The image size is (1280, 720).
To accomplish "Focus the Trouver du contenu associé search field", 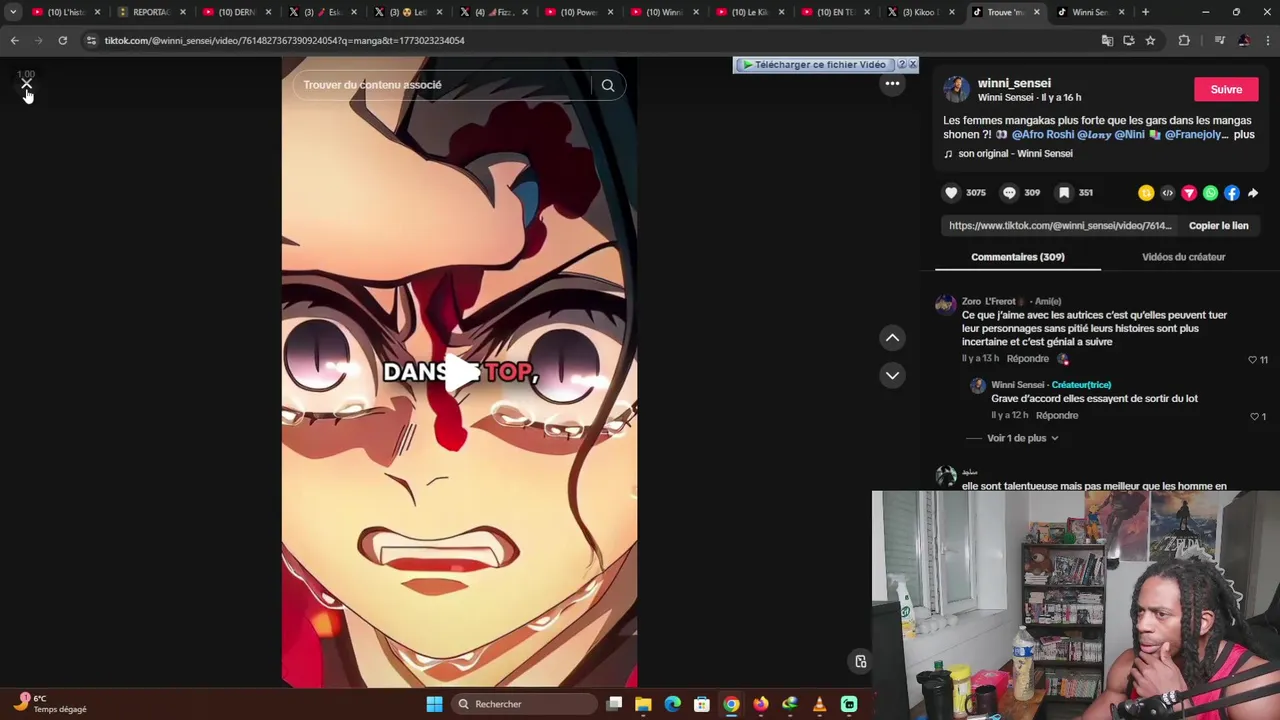I will 440,85.
